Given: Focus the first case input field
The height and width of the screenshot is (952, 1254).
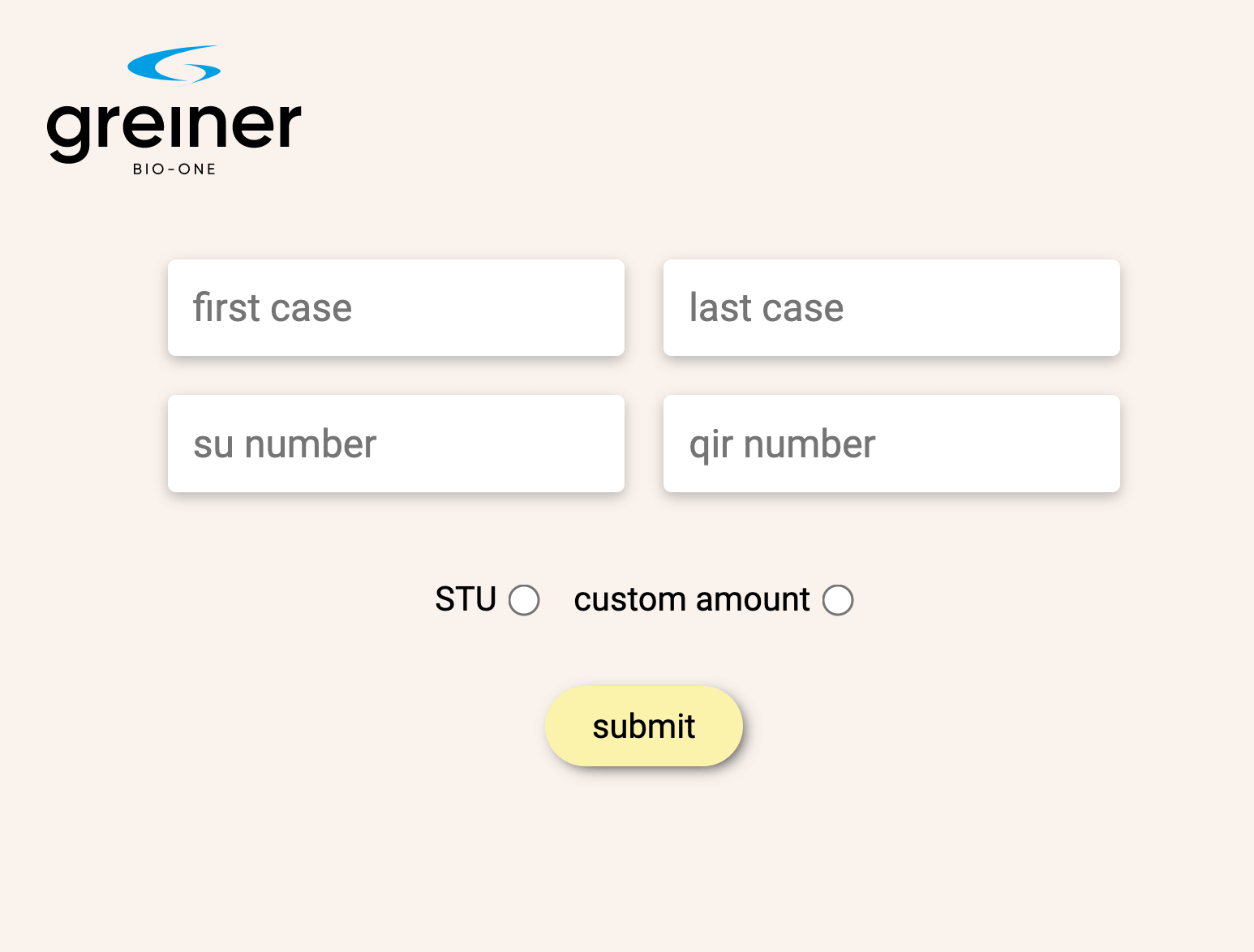Looking at the screenshot, I should click(x=396, y=308).
